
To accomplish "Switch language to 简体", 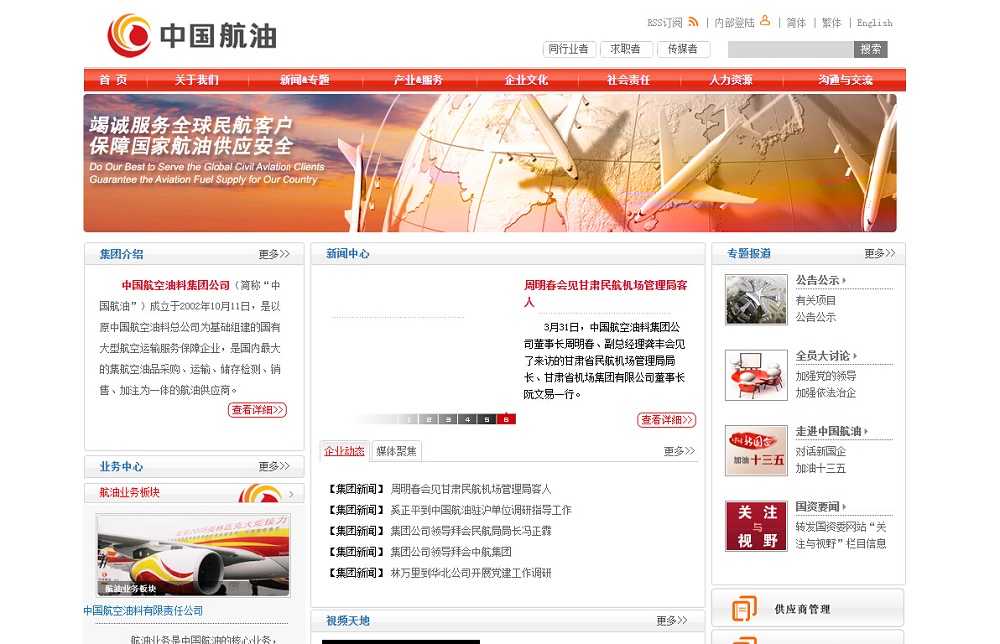I will pyautogui.click(x=796, y=23).
